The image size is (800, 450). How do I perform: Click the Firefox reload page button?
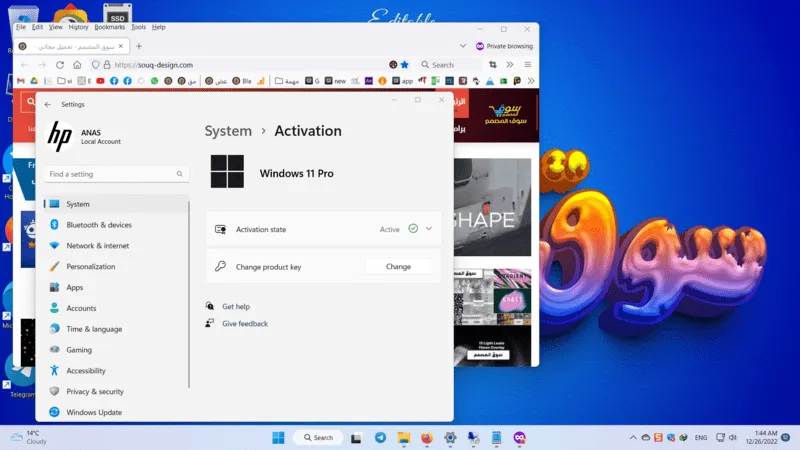tap(59, 65)
